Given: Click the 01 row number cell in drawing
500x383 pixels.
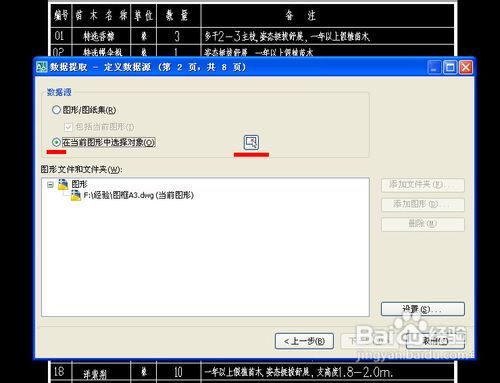Looking at the screenshot, I should pyautogui.click(x=59, y=36).
